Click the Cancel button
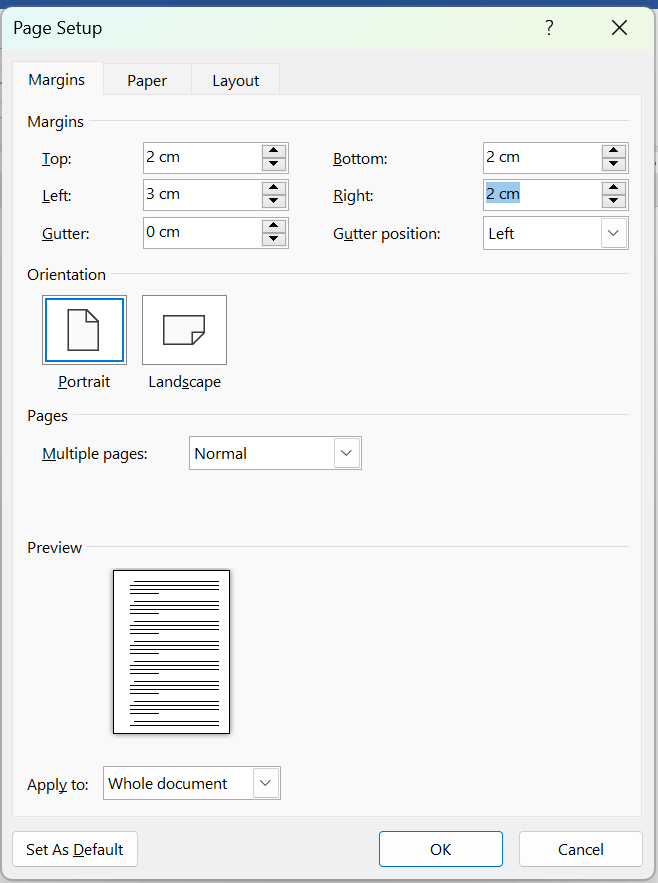The height and width of the screenshot is (883, 658). click(x=581, y=849)
